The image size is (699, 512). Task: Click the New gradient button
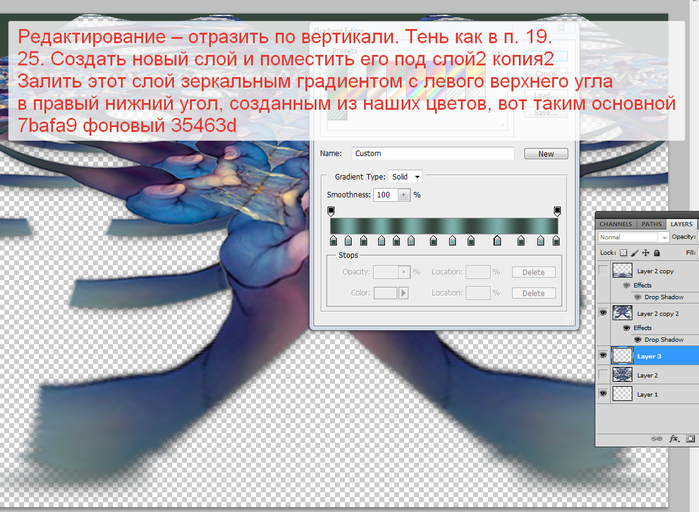pyautogui.click(x=546, y=154)
